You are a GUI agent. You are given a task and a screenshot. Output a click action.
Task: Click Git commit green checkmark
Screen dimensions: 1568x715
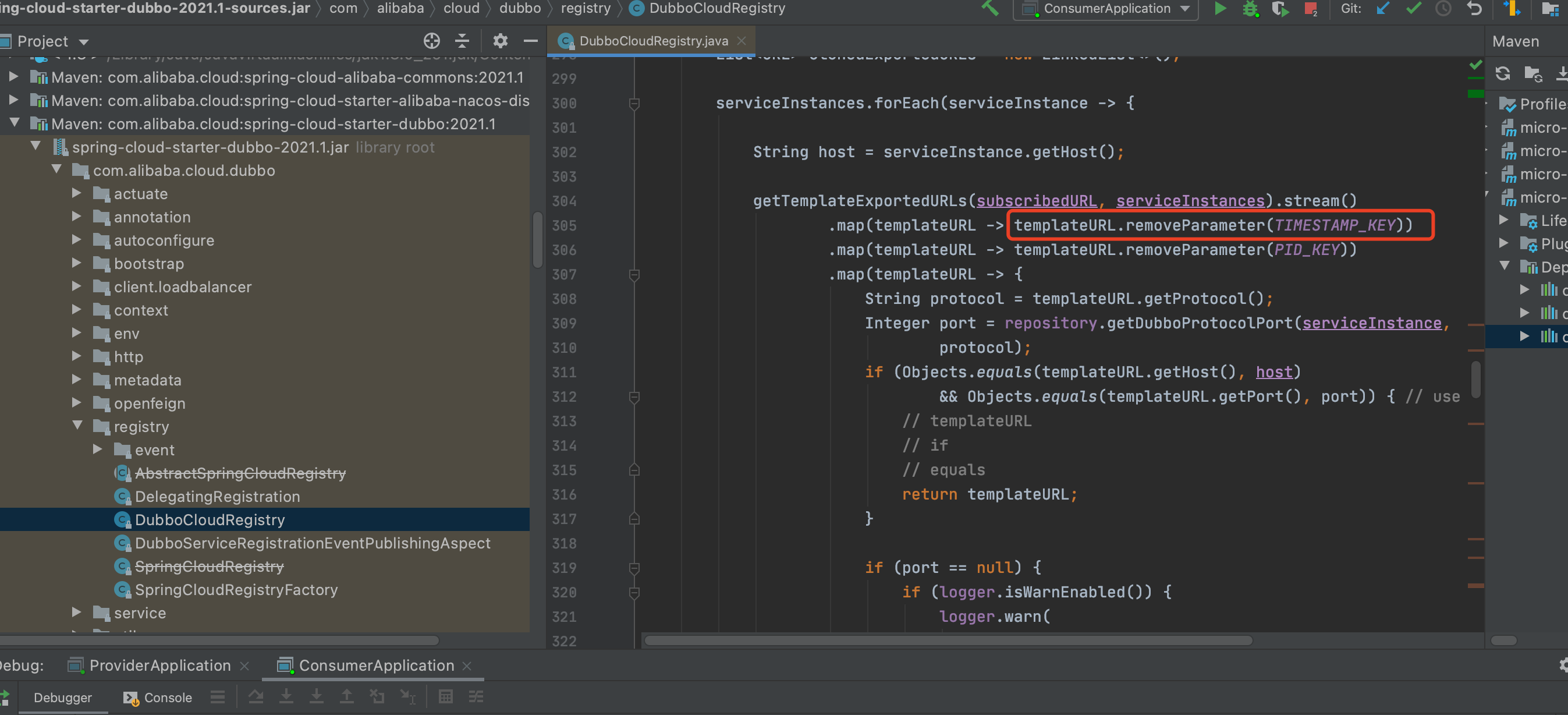(1413, 9)
